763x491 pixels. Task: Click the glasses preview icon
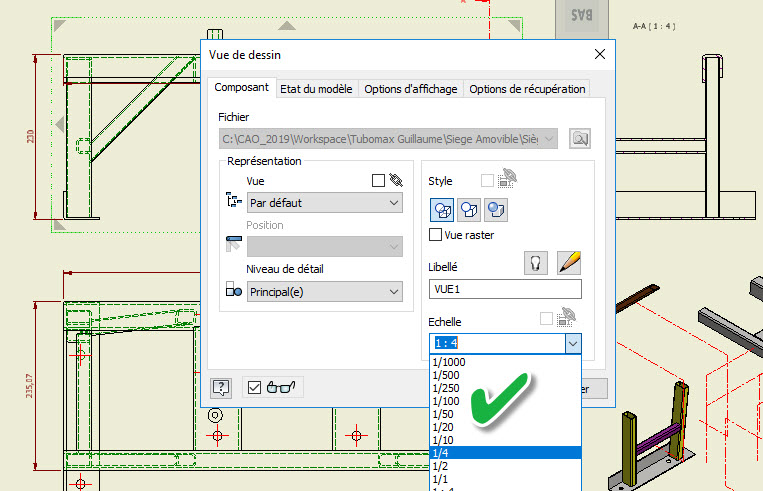click(282, 388)
